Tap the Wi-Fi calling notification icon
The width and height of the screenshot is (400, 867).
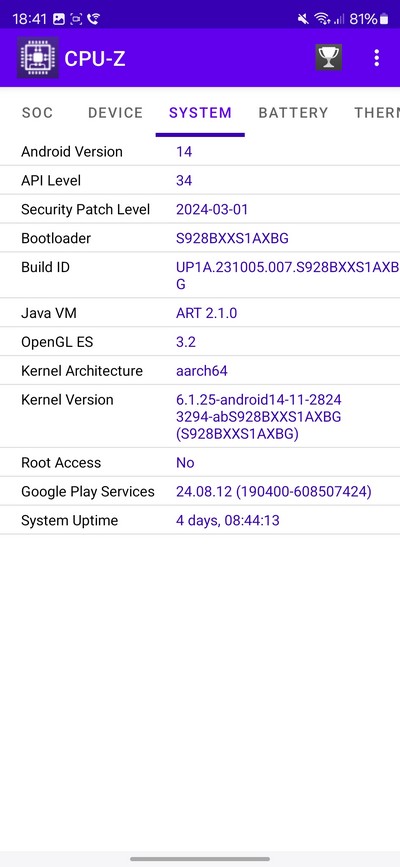click(x=93, y=19)
